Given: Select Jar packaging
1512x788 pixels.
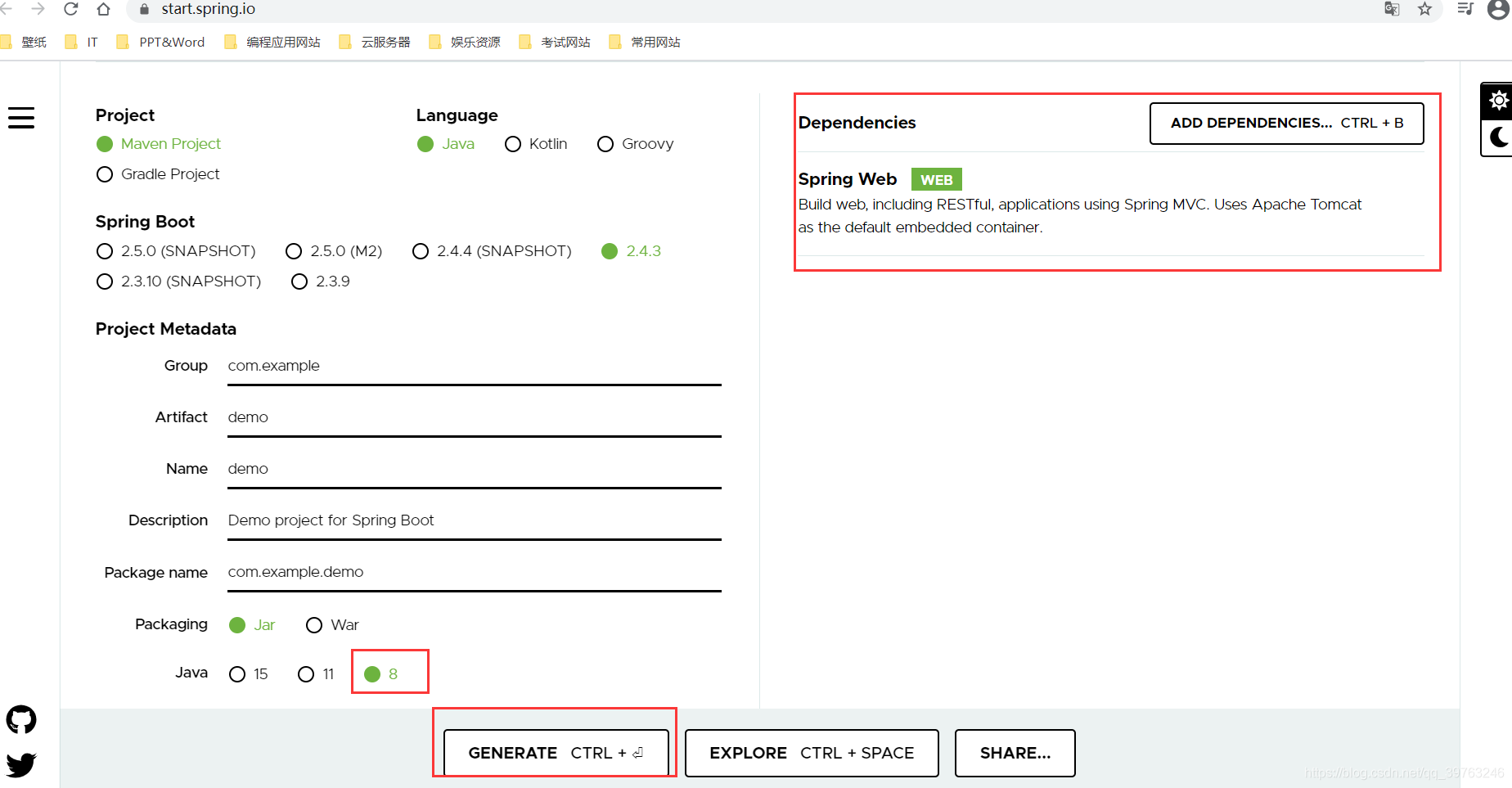Looking at the screenshot, I should 252,625.
